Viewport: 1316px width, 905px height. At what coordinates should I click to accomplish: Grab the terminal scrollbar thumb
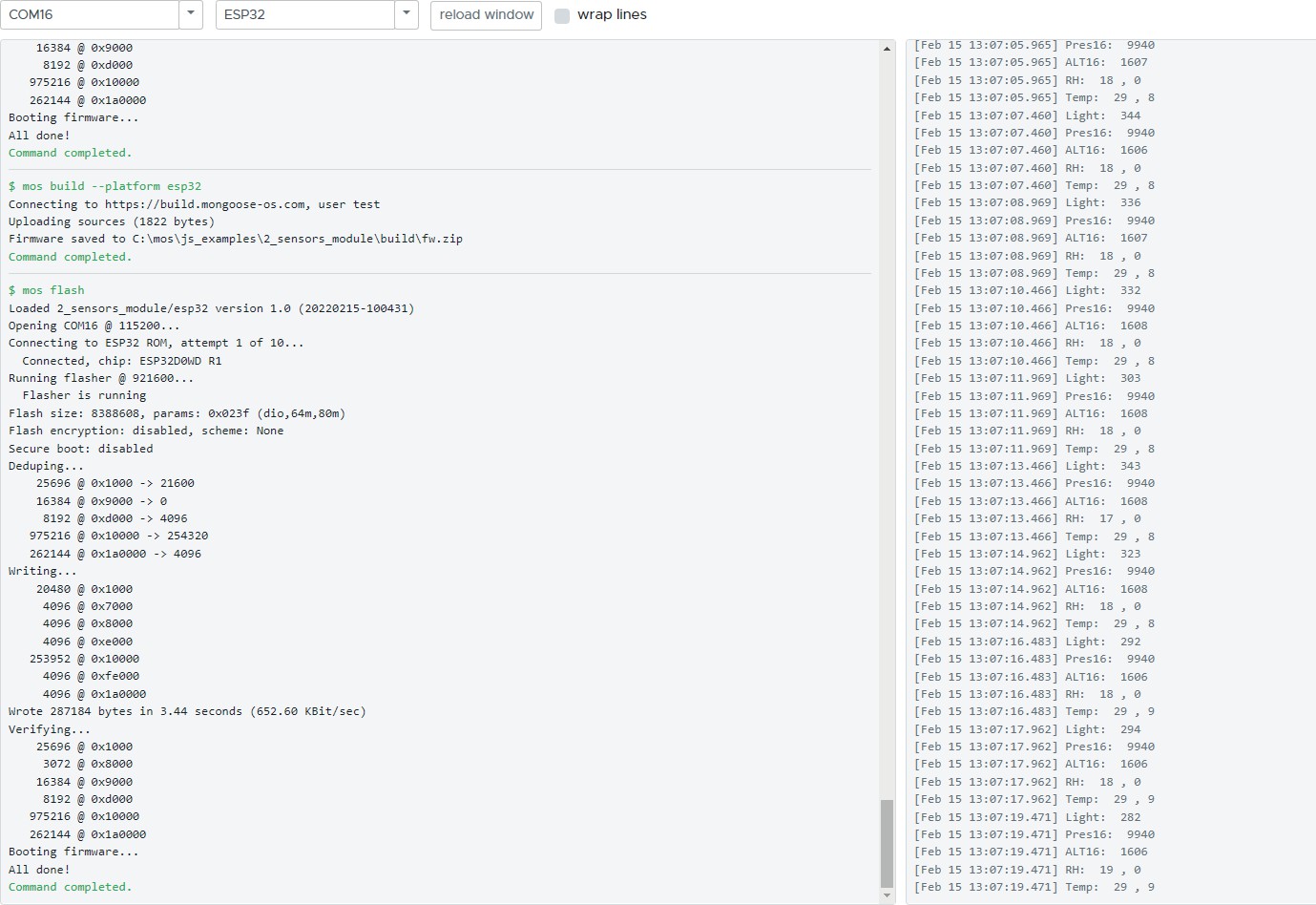pyautogui.click(x=888, y=843)
